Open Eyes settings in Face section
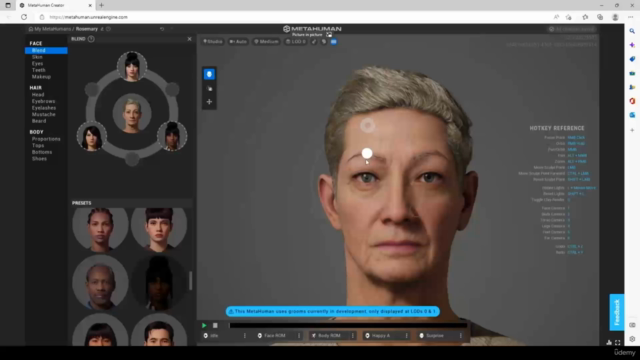640x360 pixels. coord(38,64)
